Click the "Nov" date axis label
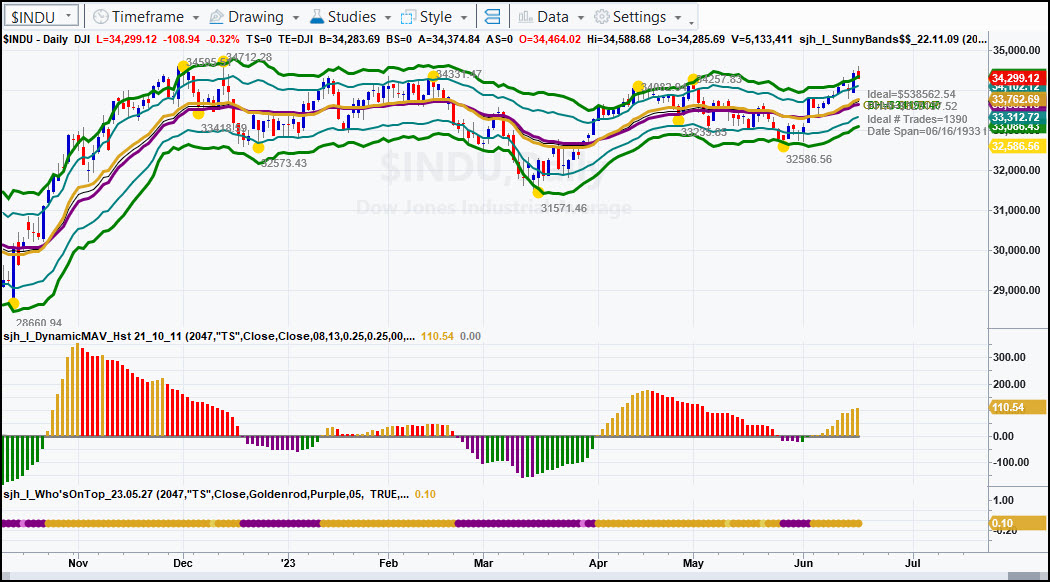Viewport: 1050px width, 582px height. point(78,563)
